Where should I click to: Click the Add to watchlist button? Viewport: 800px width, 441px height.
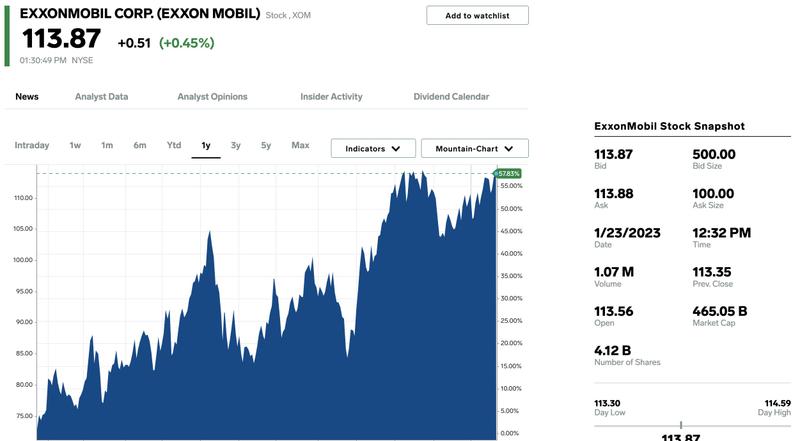pos(477,15)
